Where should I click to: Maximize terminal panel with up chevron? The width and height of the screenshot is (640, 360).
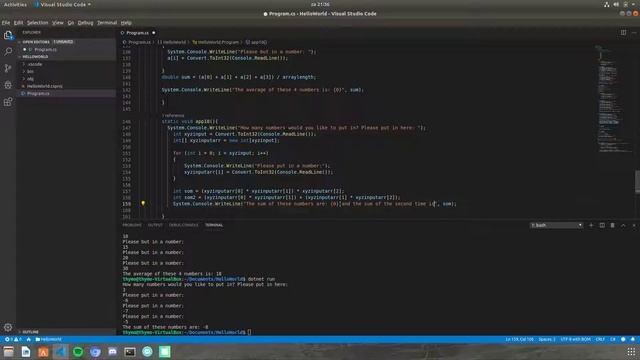click(623, 225)
